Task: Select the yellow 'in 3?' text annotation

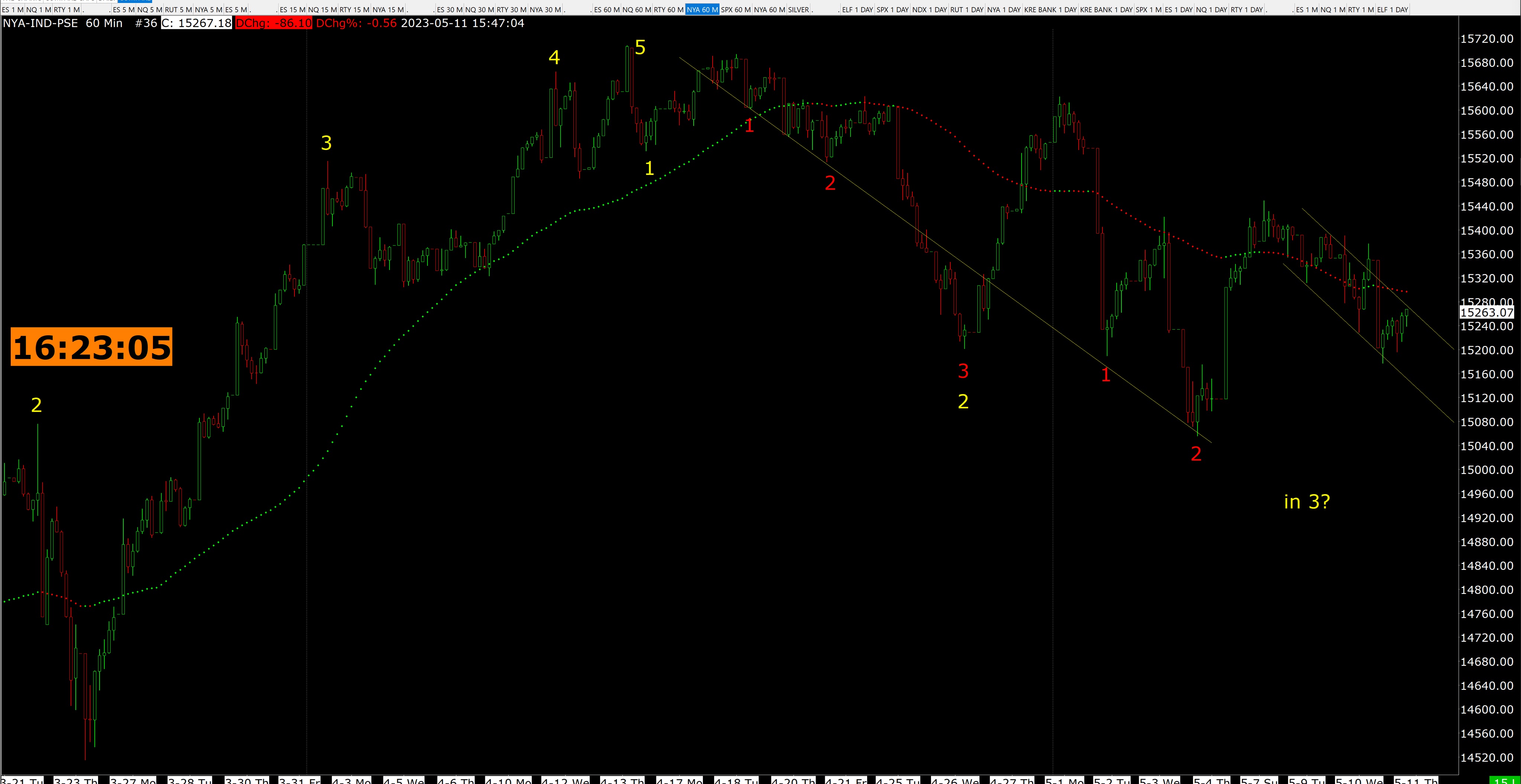Action: coord(1307,502)
